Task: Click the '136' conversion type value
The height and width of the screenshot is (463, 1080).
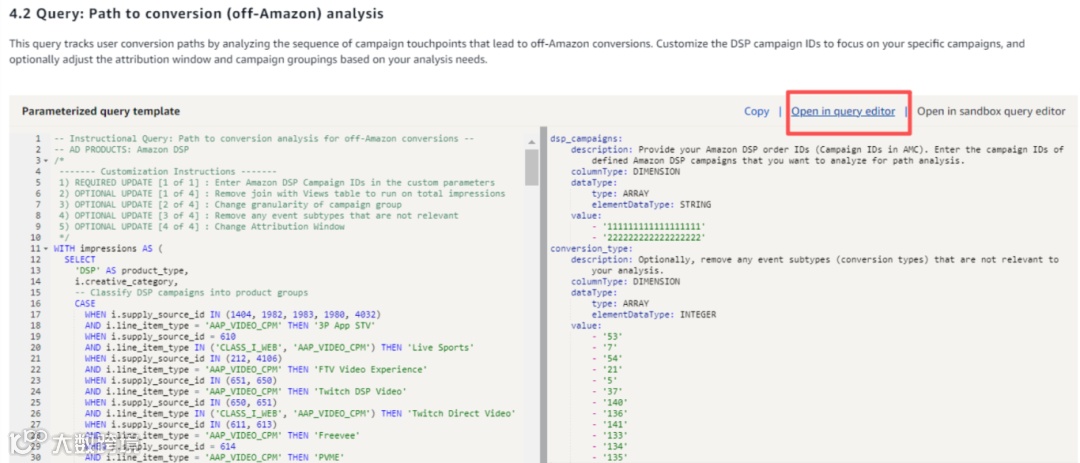Action: coord(614,414)
